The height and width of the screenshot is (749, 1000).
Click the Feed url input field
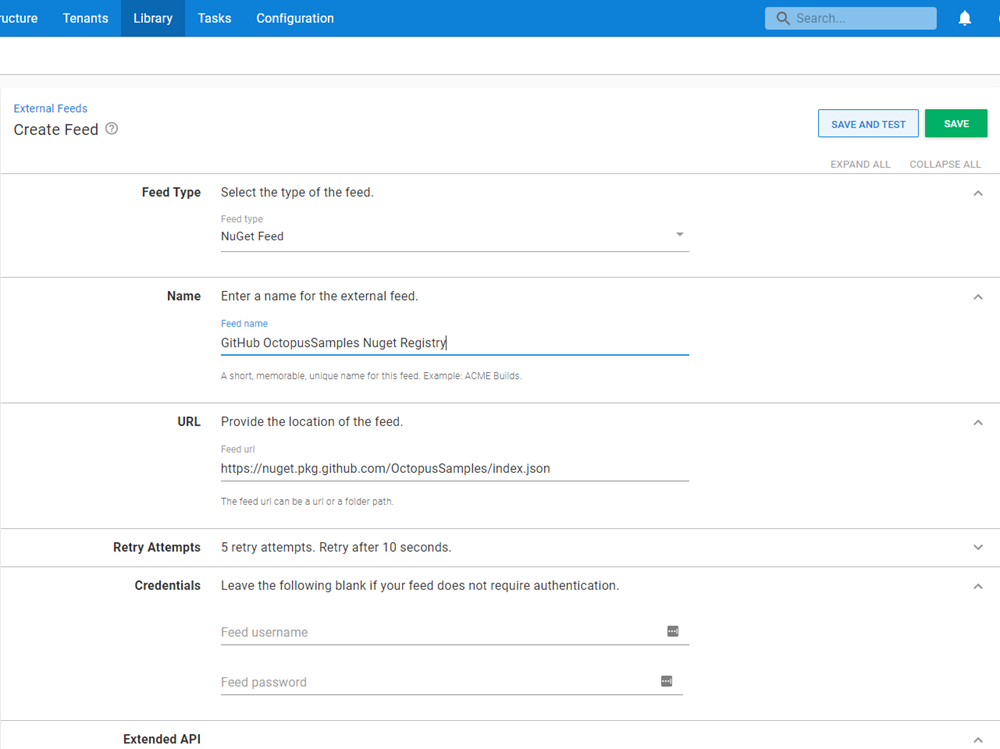(450, 468)
